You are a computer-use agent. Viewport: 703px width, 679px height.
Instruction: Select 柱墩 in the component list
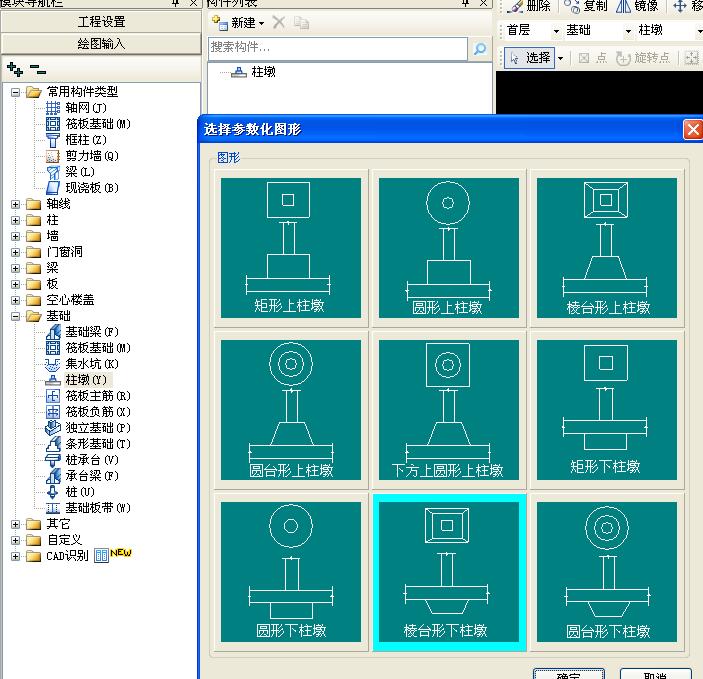(x=254, y=72)
